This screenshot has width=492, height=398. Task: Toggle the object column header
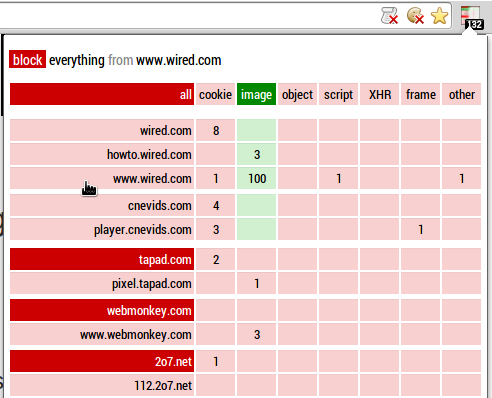297,94
